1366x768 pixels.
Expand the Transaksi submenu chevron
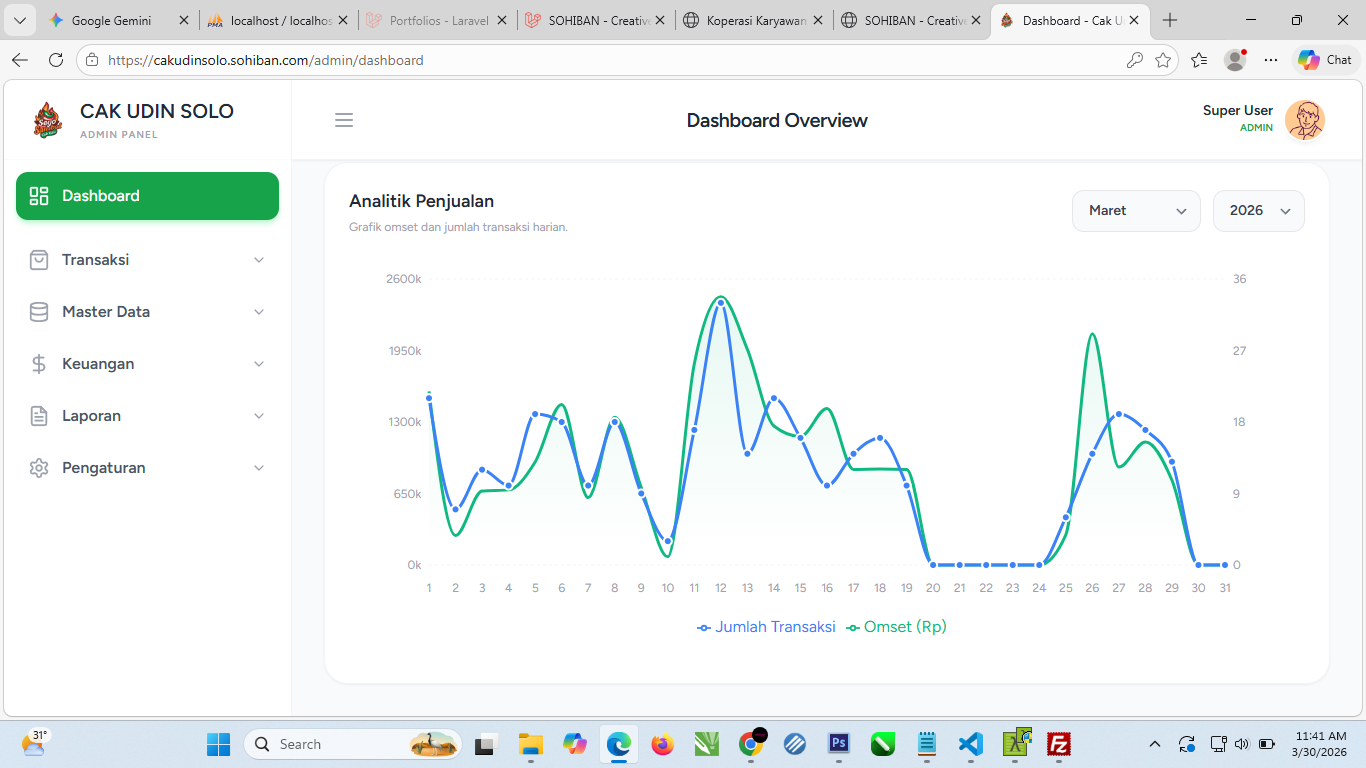pyautogui.click(x=259, y=260)
